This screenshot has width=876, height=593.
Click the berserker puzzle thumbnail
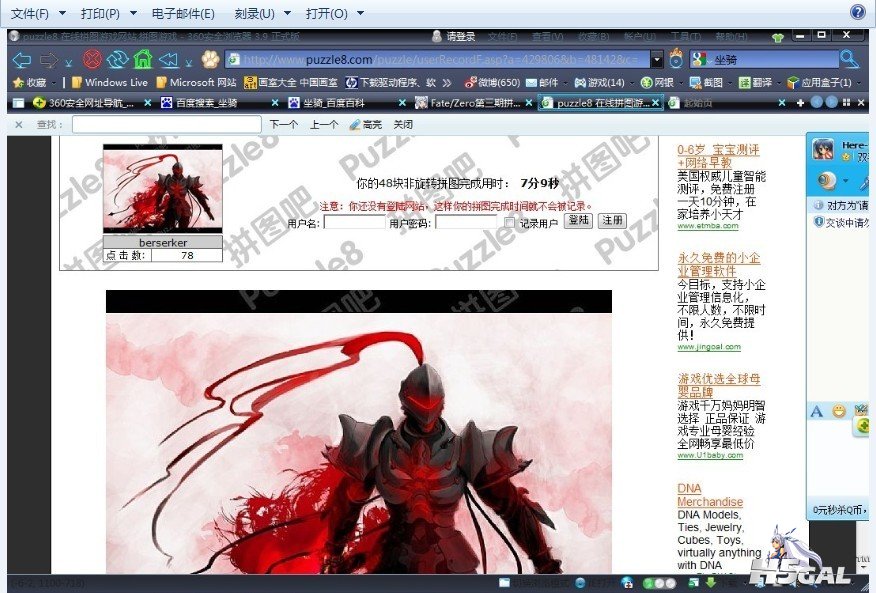coord(163,189)
